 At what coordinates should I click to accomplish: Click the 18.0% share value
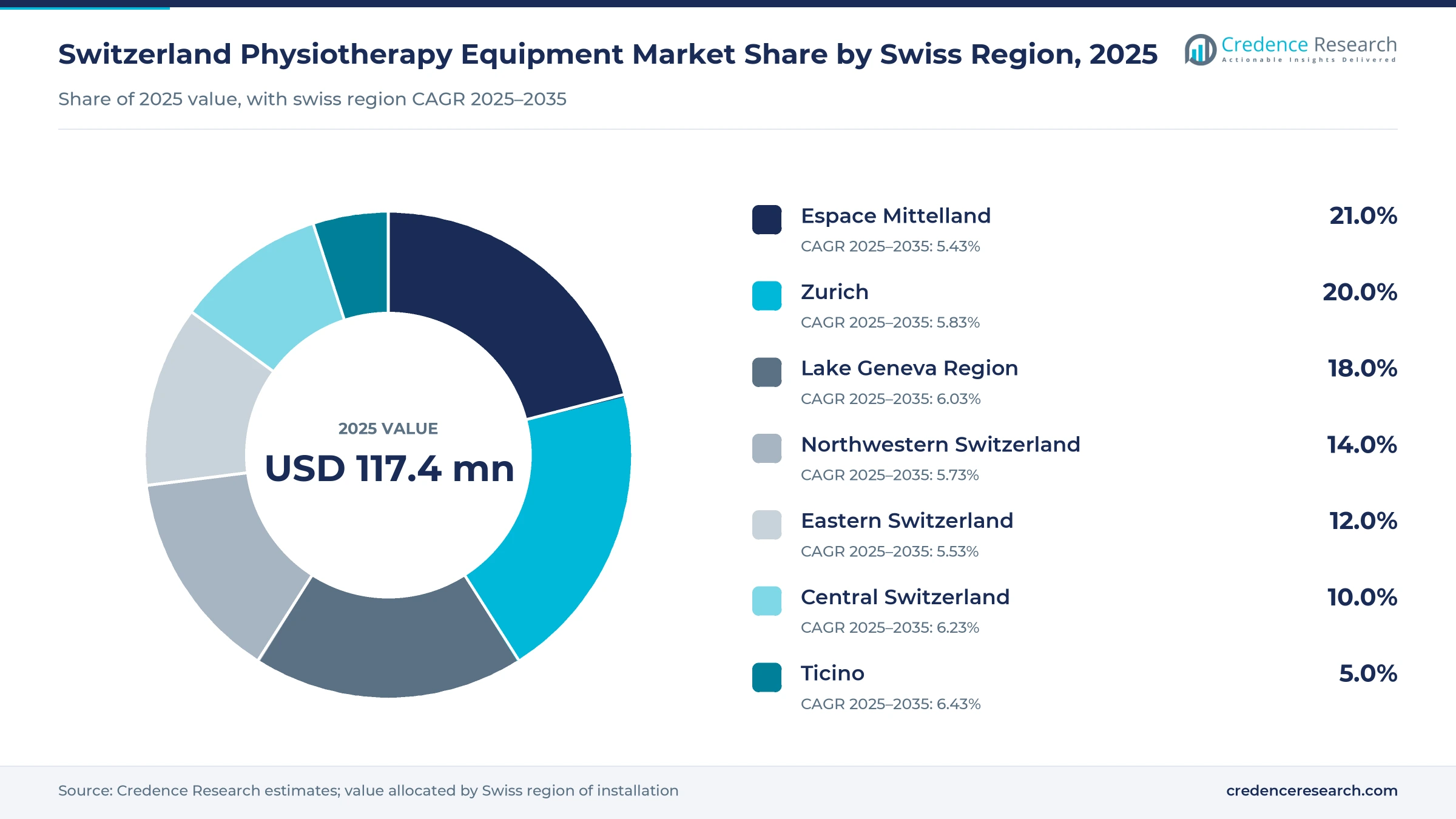(x=1363, y=368)
